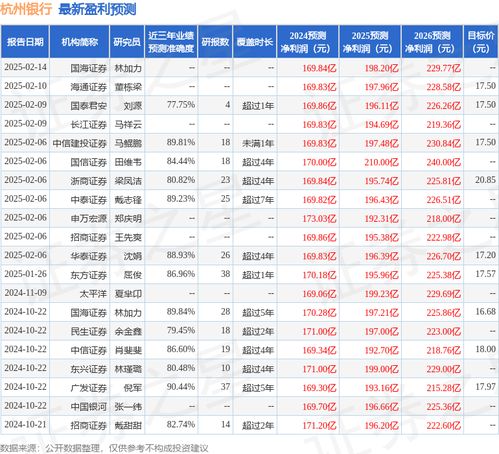
Task: Select the 研报数 column header
Action: coord(215,42)
